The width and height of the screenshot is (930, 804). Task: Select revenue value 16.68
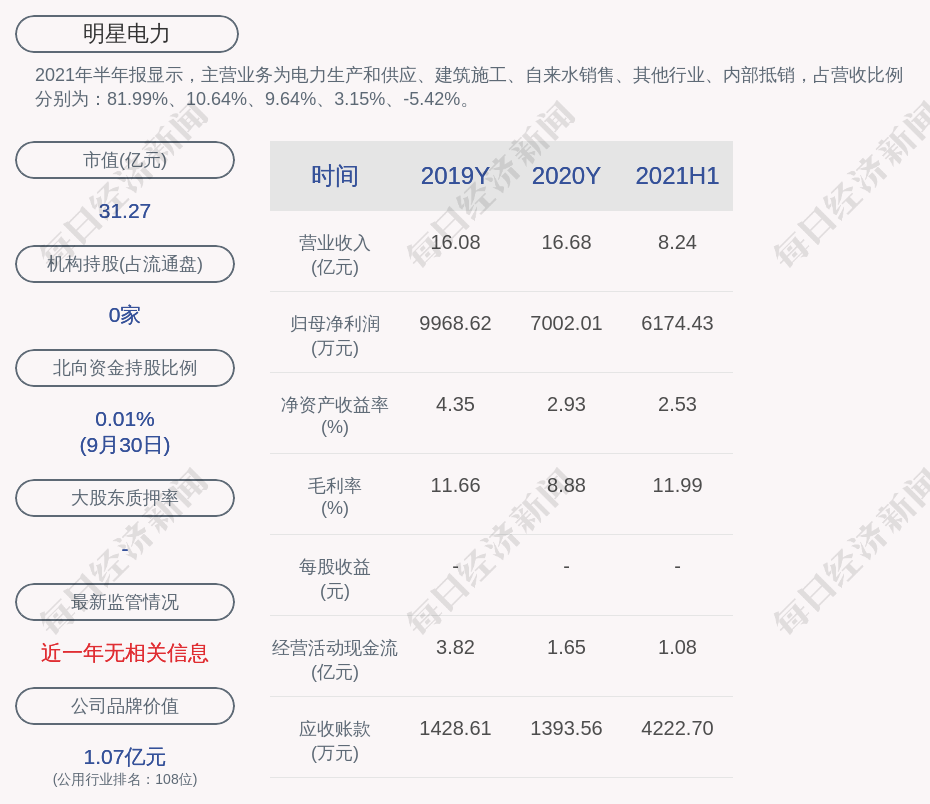point(566,243)
